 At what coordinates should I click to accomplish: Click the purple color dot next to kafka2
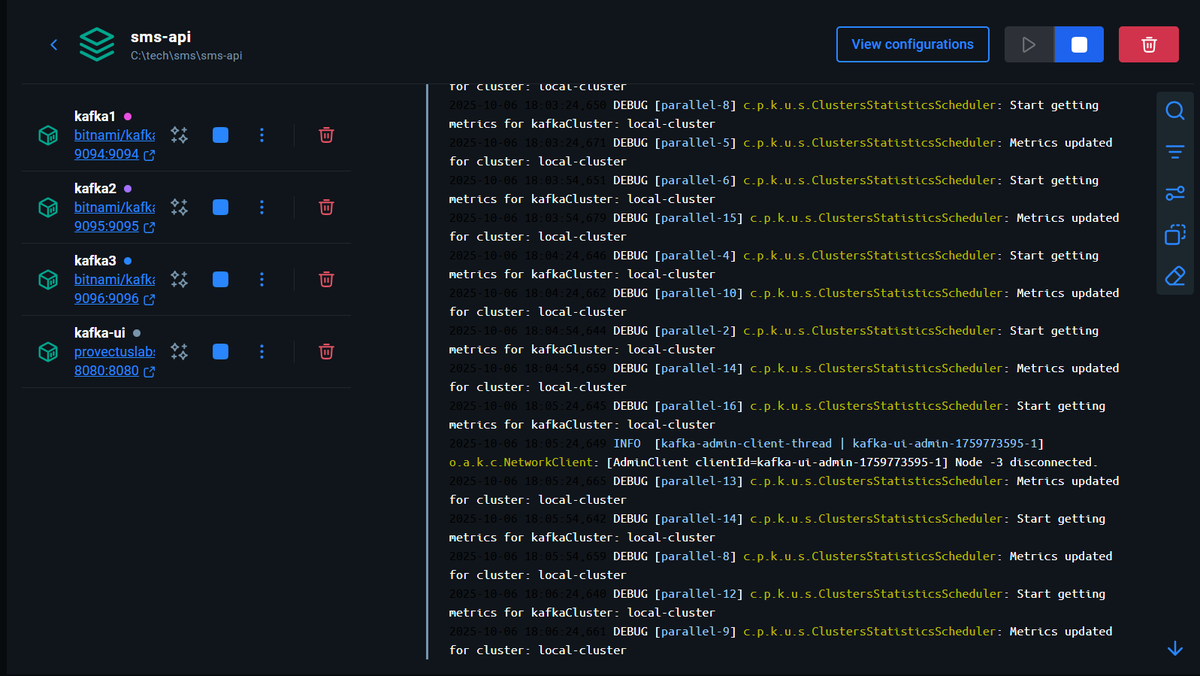[127, 188]
